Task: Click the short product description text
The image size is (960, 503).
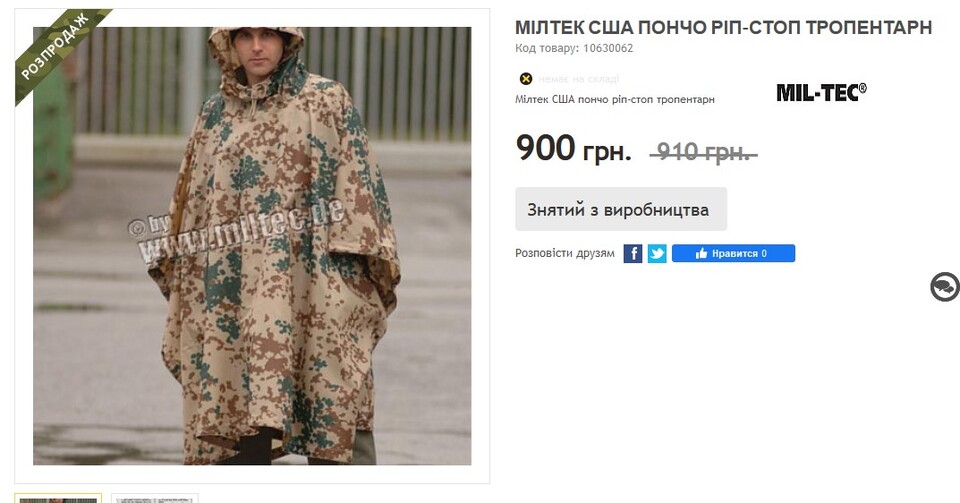Action: (615, 99)
